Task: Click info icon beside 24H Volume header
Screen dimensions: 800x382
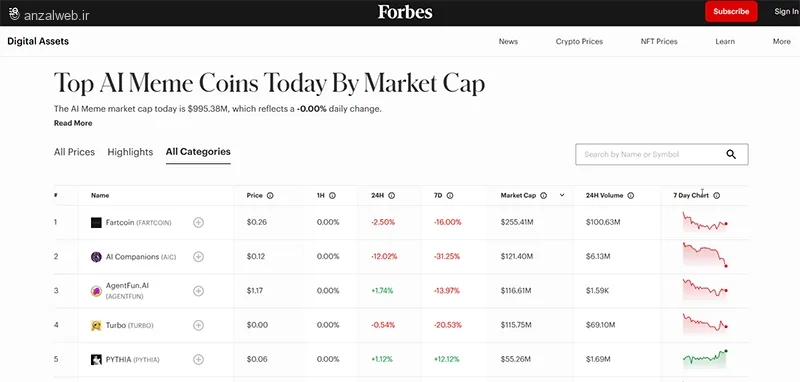Action: click(x=631, y=195)
